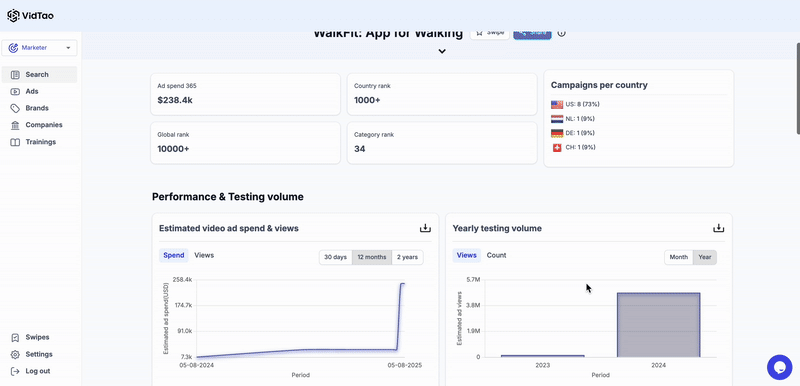Click the $238.4k ad spend value
This screenshot has width=800, height=386.
[175, 100]
